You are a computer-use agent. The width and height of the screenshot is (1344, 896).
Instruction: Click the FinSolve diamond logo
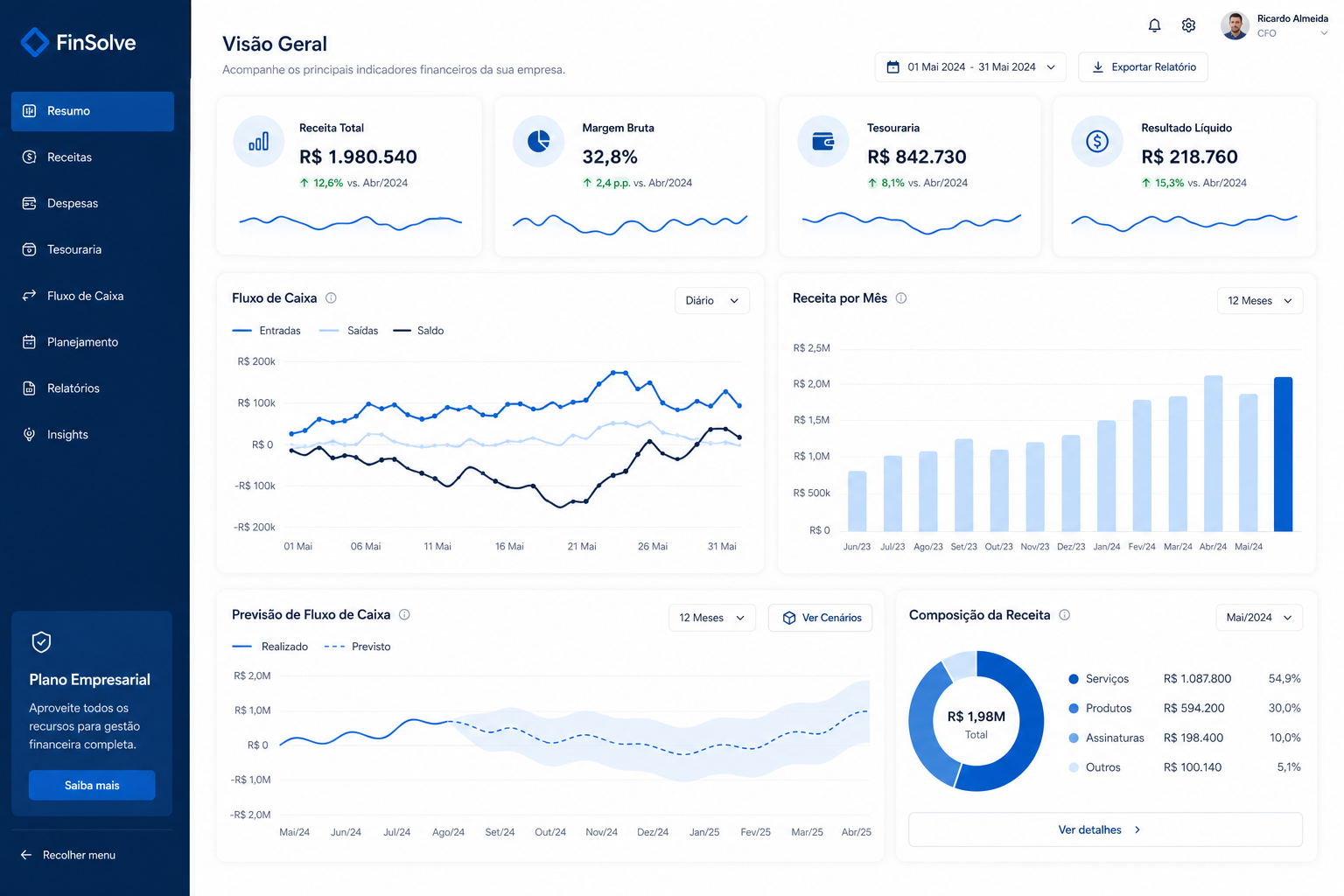tap(34, 42)
